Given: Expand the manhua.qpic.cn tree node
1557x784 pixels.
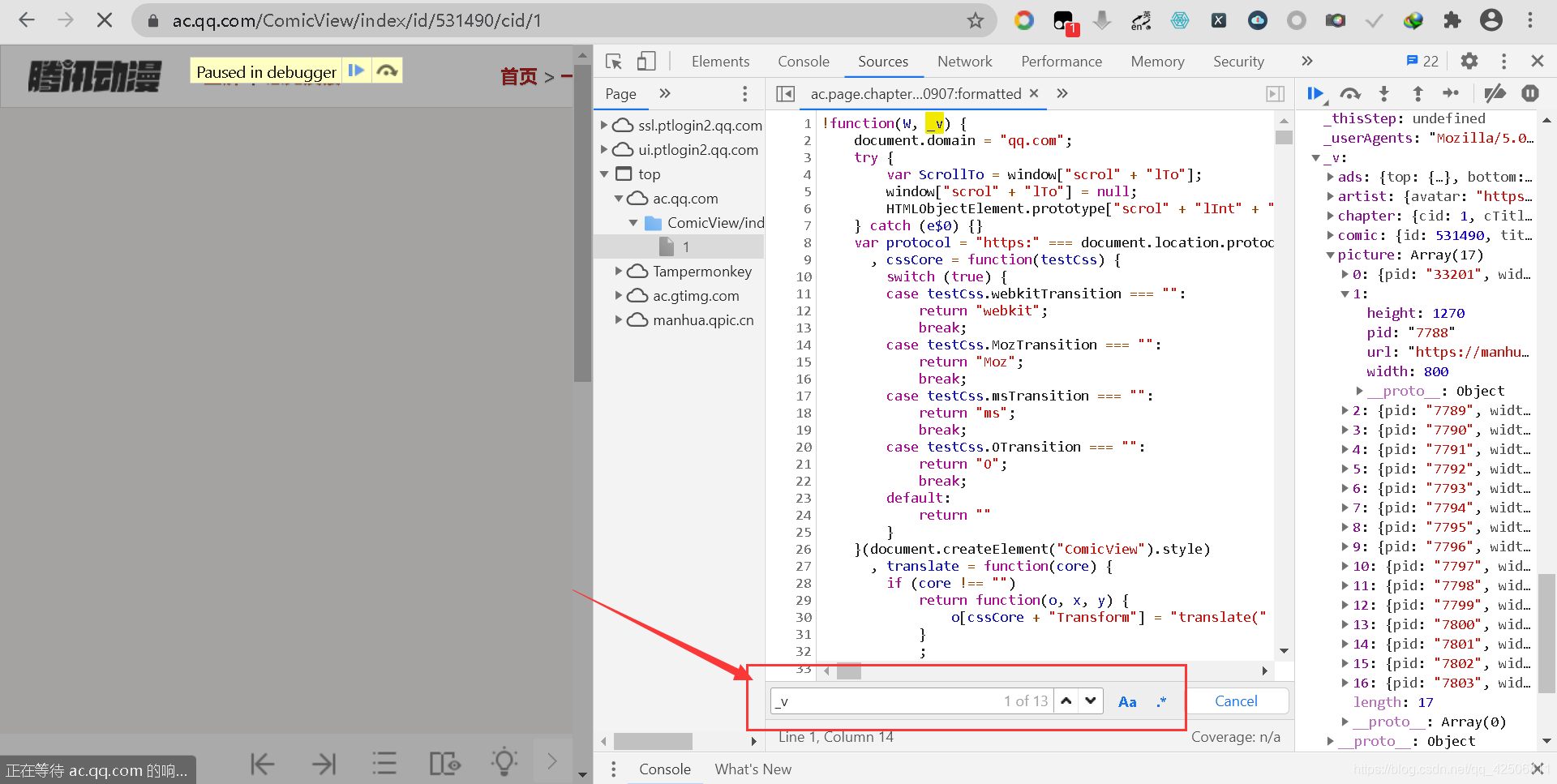Looking at the screenshot, I should (619, 320).
